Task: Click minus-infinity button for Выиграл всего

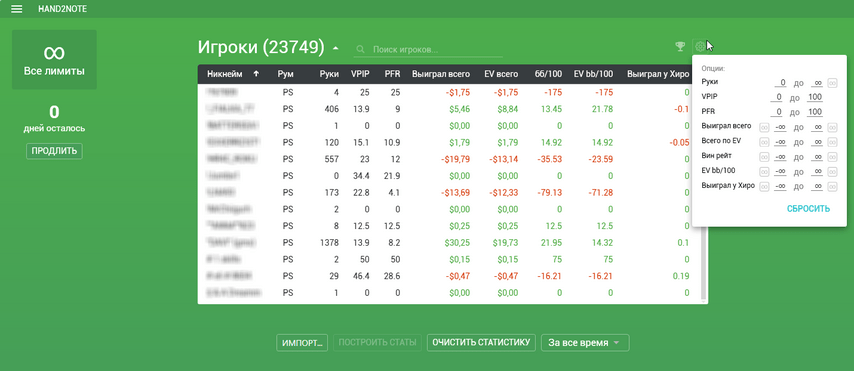Action: pyautogui.click(x=764, y=127)
